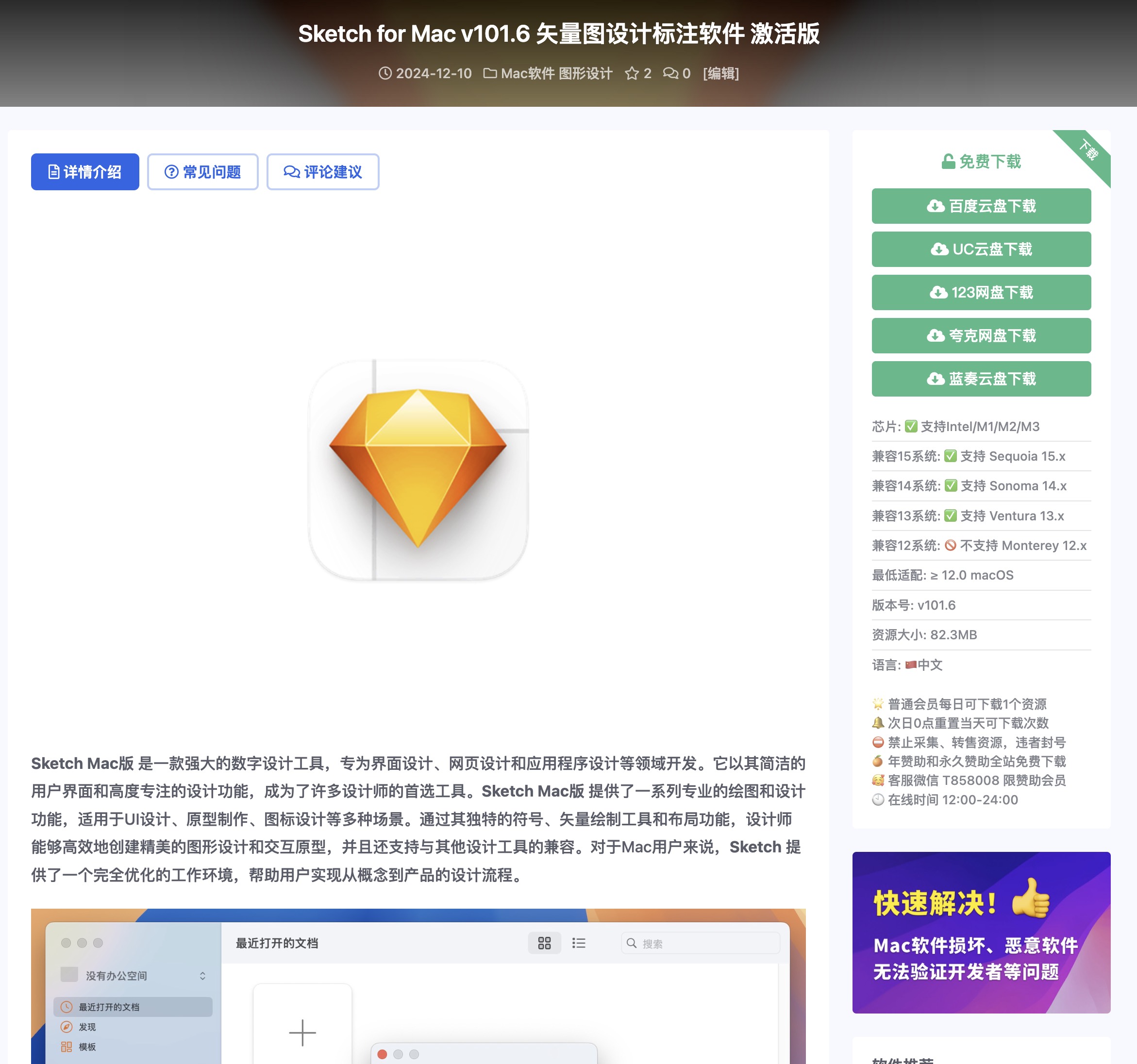This screenshot has width=1137, height=1064.
Task: Switch to the 常见问题 tab
Action: [202, 171]
